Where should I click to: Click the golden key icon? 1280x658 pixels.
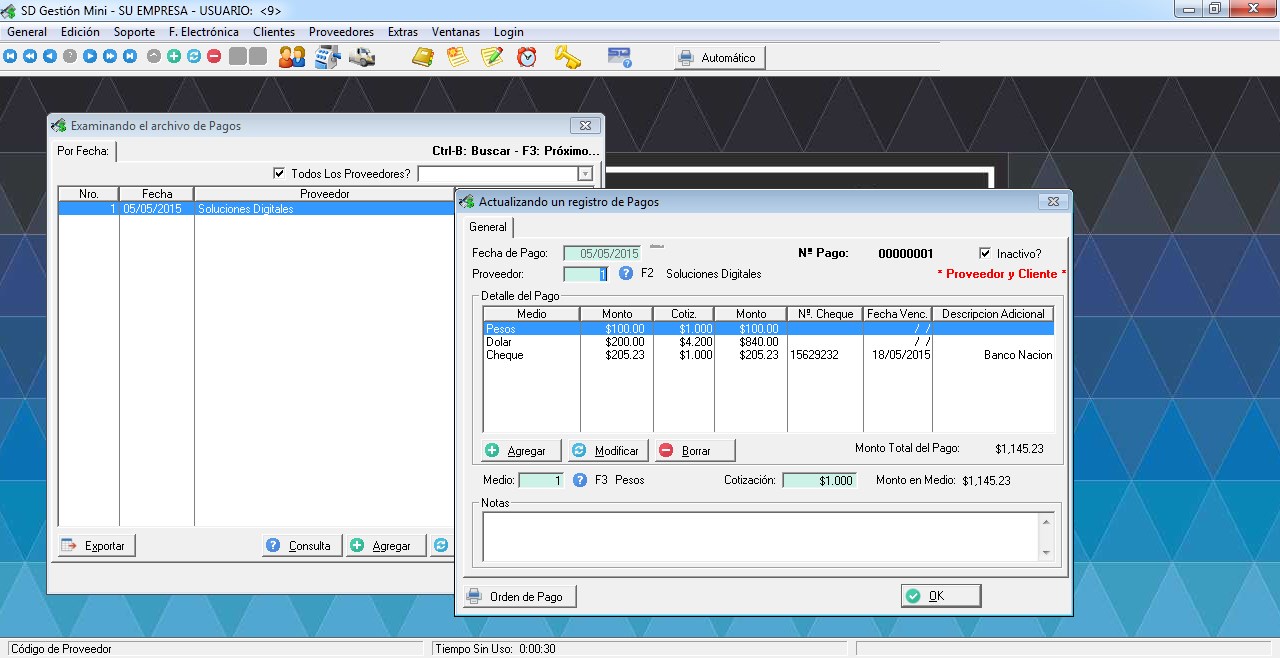pos(567,57)
